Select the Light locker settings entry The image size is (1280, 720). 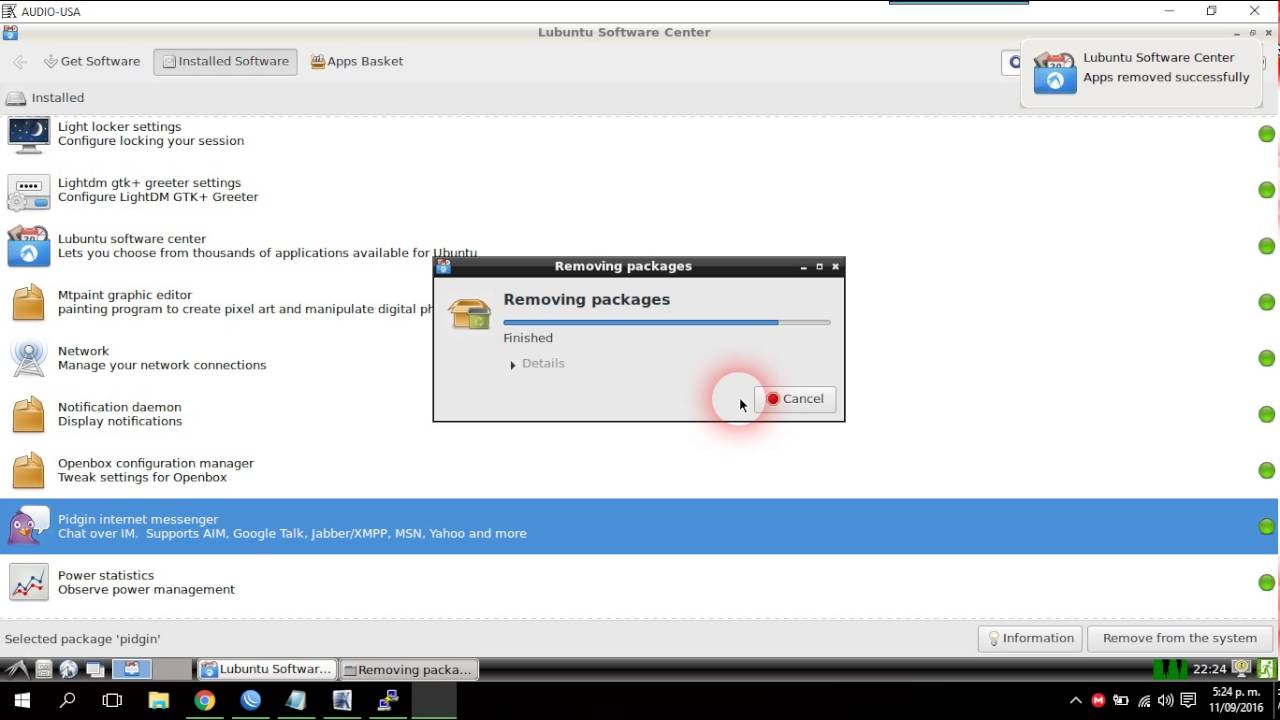640,134
